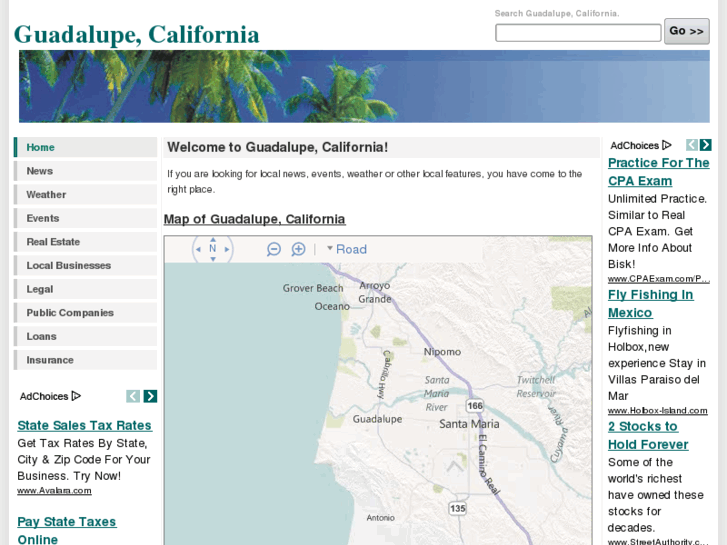Pan map north using compass up arrow
This screenshot has height=545, width=727.
tap(212, 239)
